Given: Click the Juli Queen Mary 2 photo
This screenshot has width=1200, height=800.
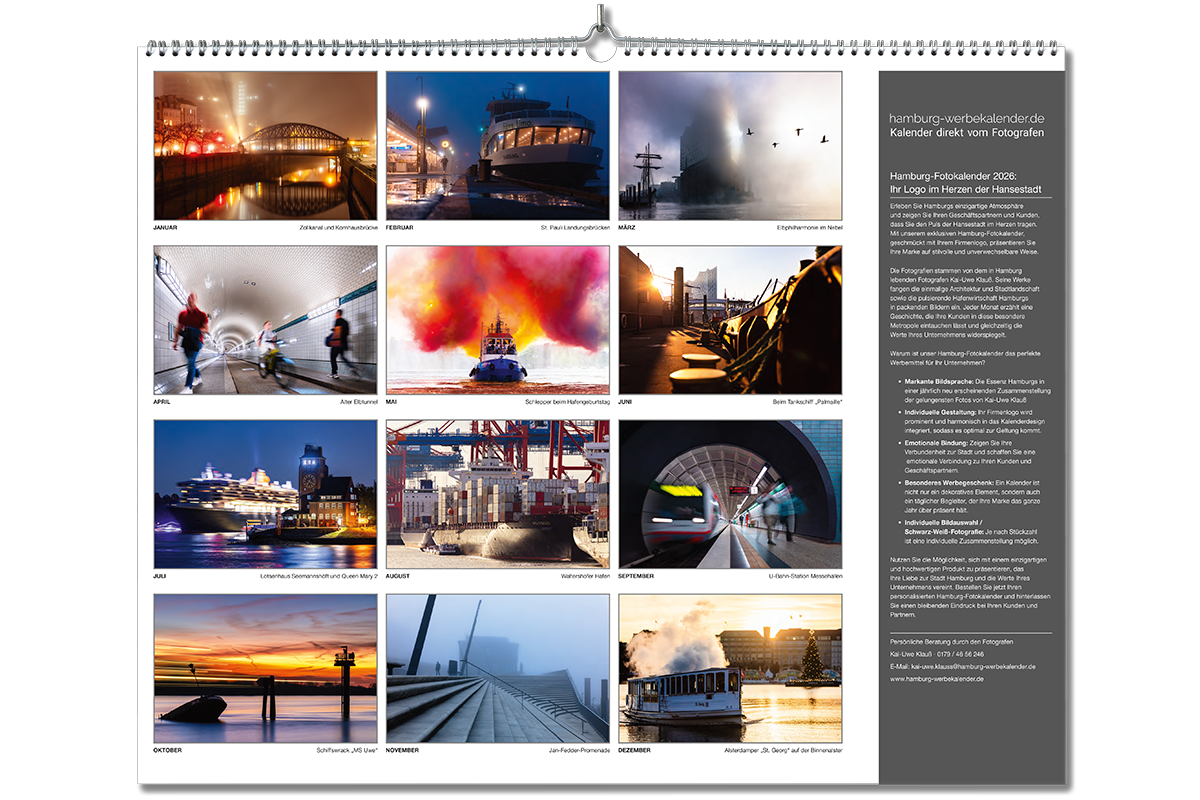Looking at the screenshot, I should [x=265, y=494].
